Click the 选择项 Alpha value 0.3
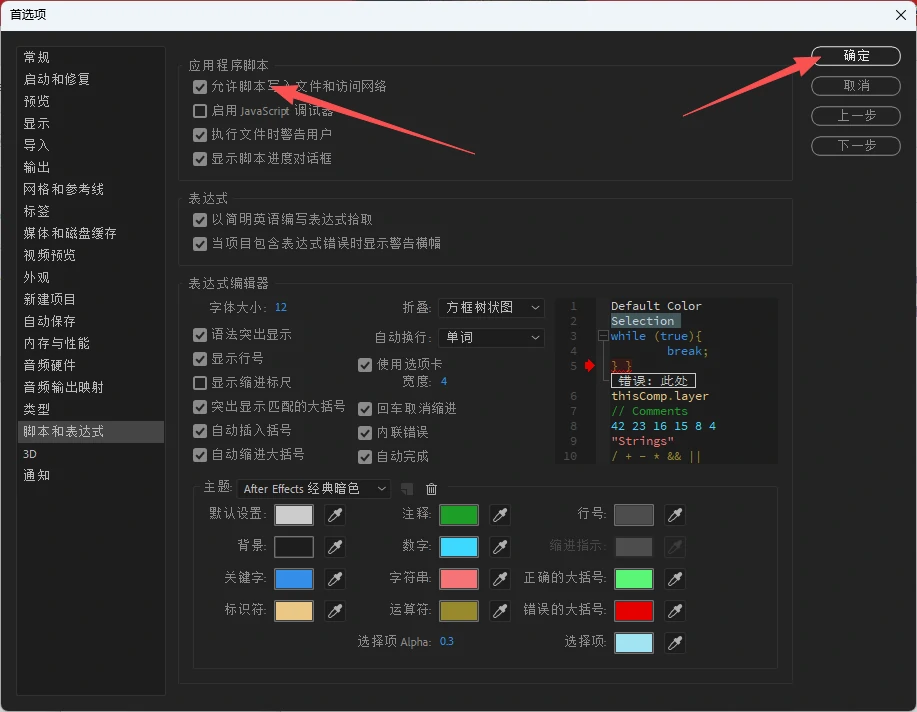 (446, 642)
